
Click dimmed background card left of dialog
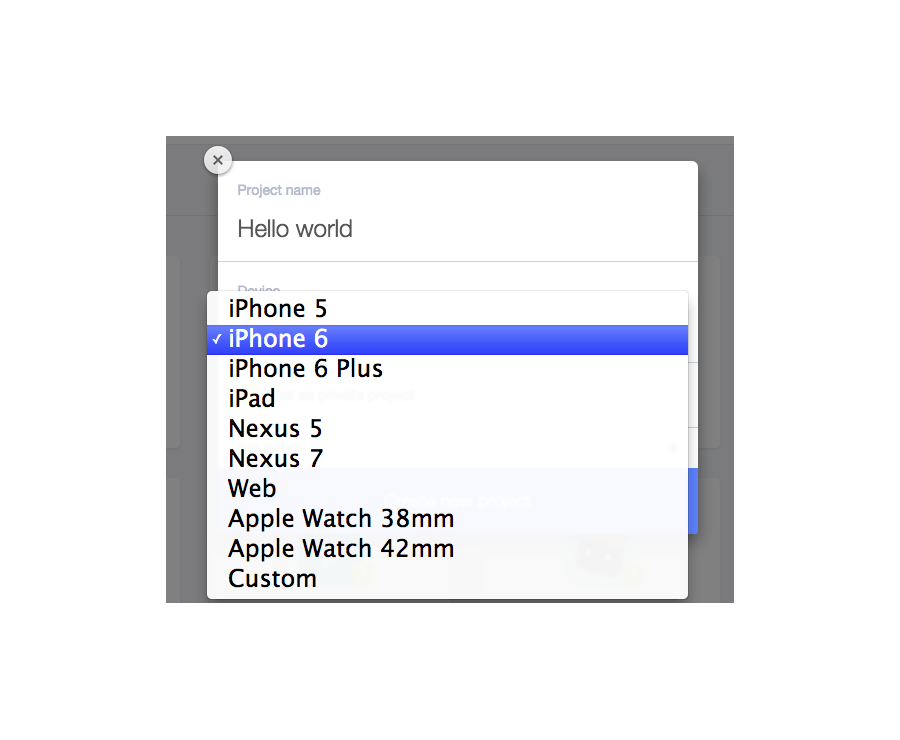click(x=173, y=352)
